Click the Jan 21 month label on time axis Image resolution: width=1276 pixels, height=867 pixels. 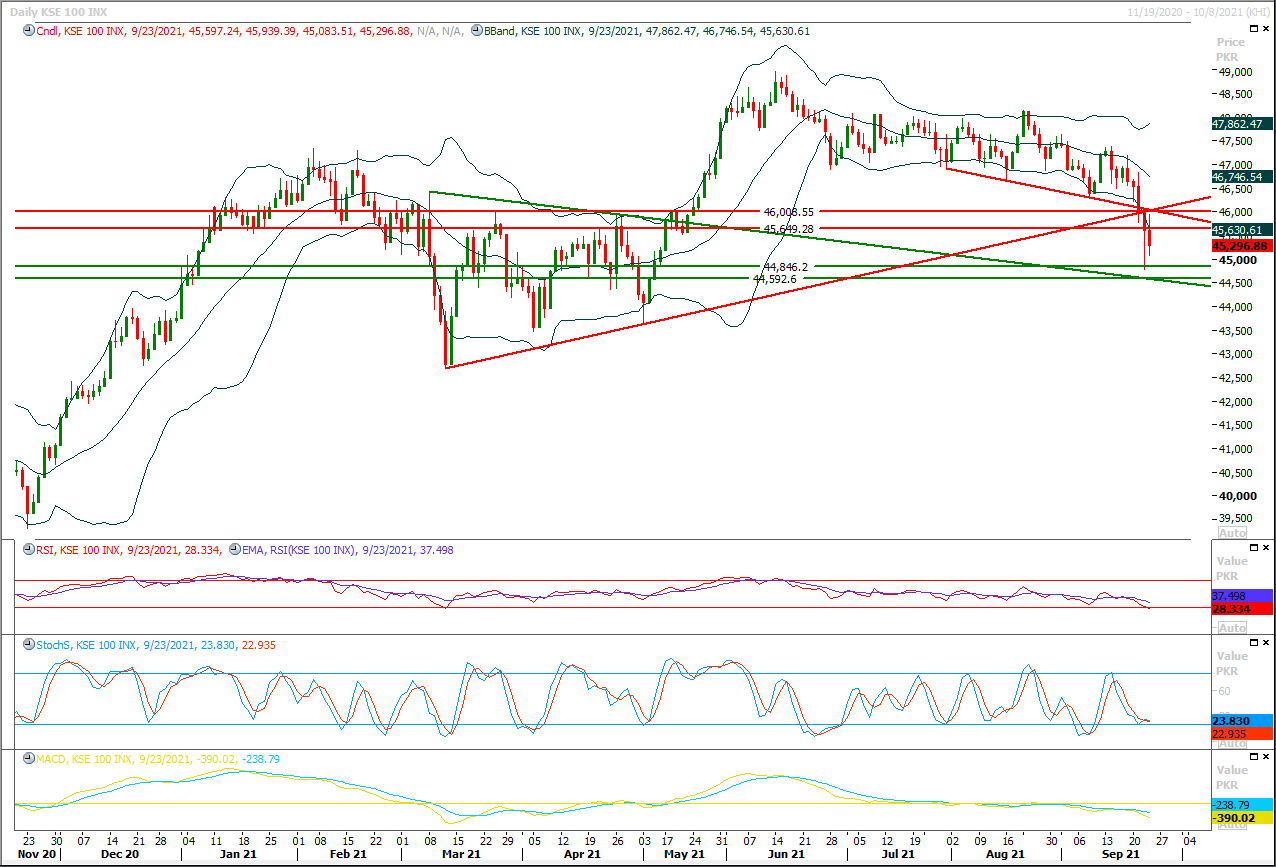pos(238,855)
